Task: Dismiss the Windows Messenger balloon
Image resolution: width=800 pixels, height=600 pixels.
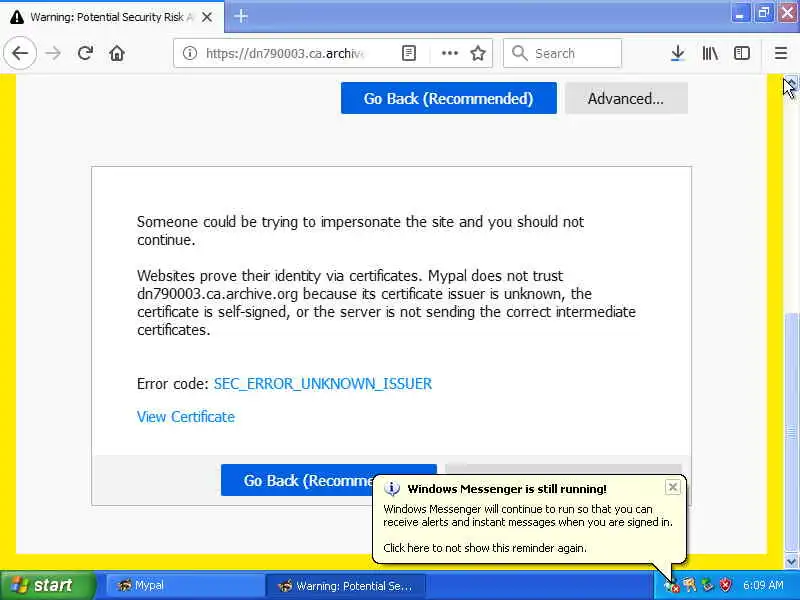Action: tap(672, 487)
